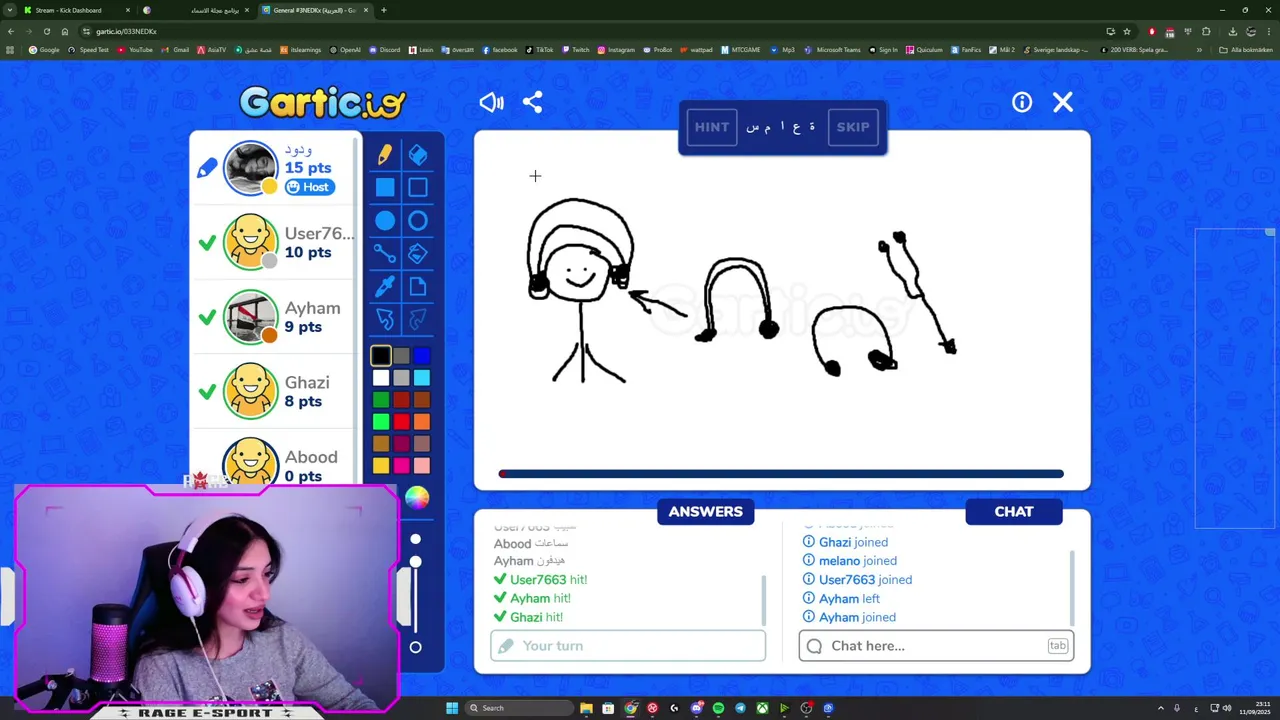Viewport: 1280px width, 720px height.
Task: Select Ayham player avatar
Action: 250,317
